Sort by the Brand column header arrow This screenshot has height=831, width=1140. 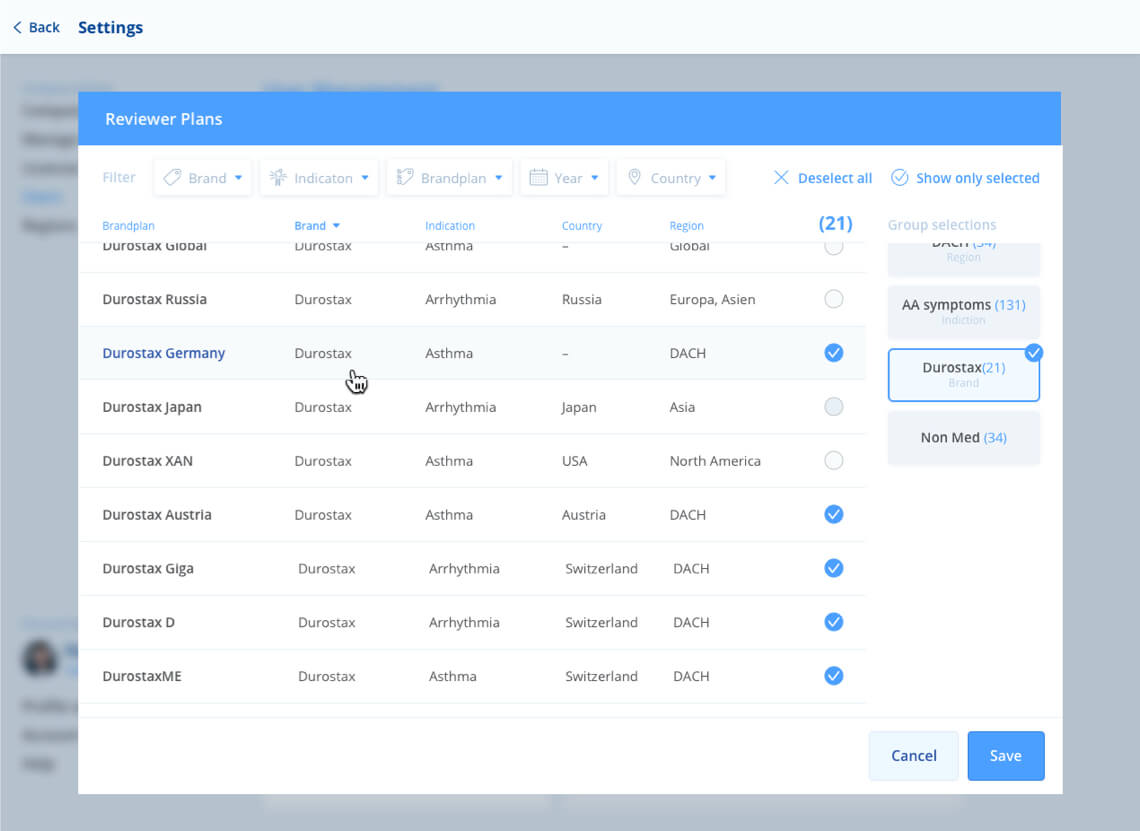[336, 226]
